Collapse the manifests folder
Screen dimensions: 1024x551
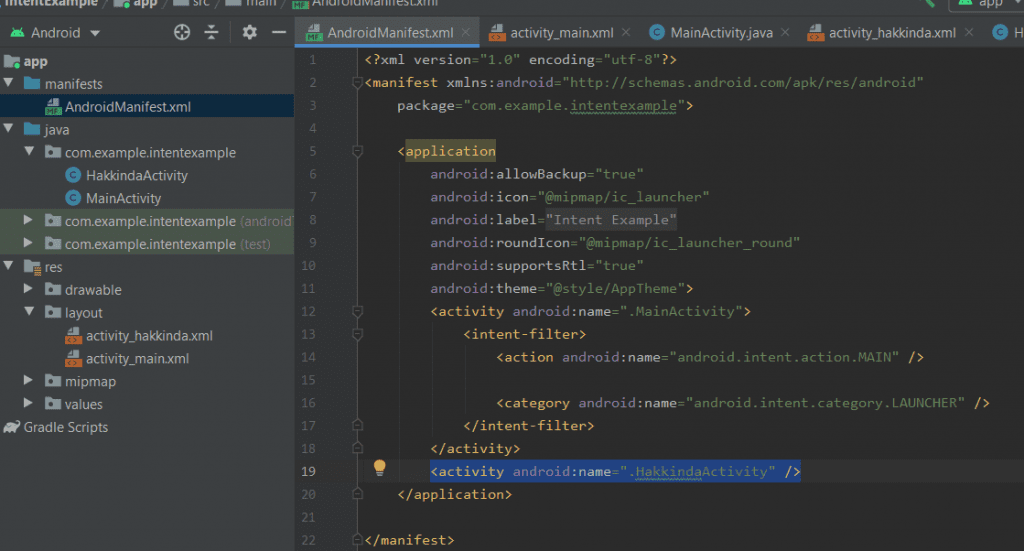click(10, 84)
